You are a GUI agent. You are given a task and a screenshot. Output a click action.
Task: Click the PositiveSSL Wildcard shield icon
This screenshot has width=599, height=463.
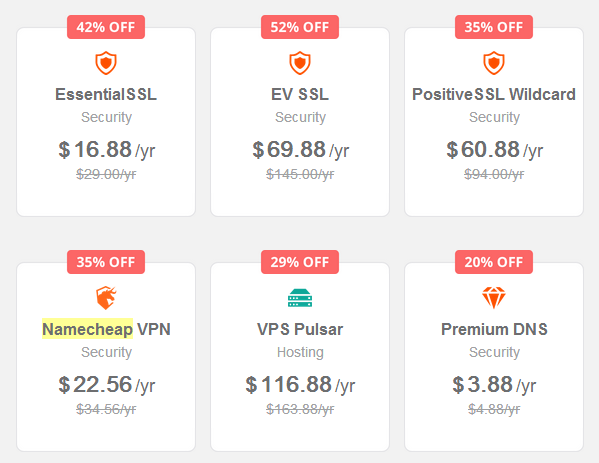click(494, 63)
